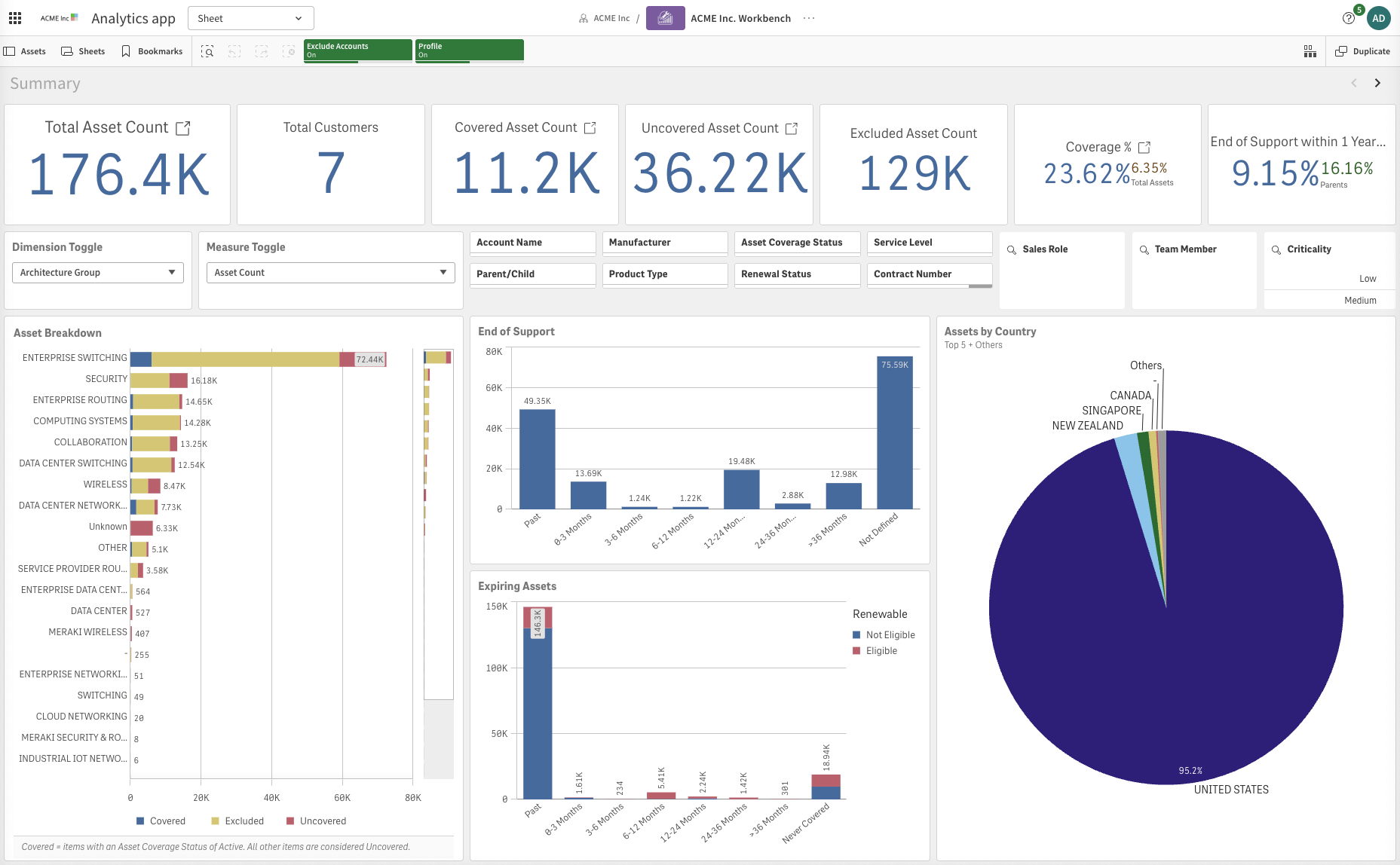1400x865 pixels.
Task: Click the purple Workbench app icon
Action: click(x=665, y=18)
